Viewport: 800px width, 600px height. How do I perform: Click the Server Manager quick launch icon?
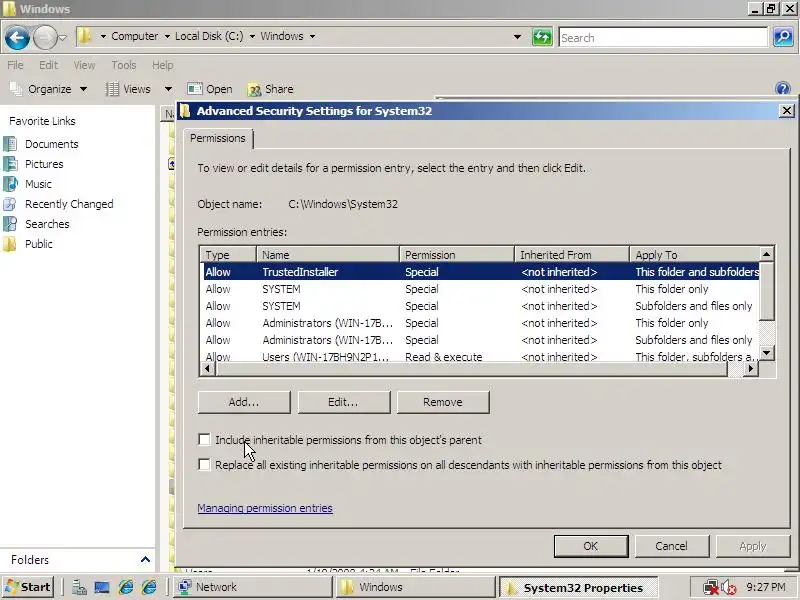click(79, 588)
